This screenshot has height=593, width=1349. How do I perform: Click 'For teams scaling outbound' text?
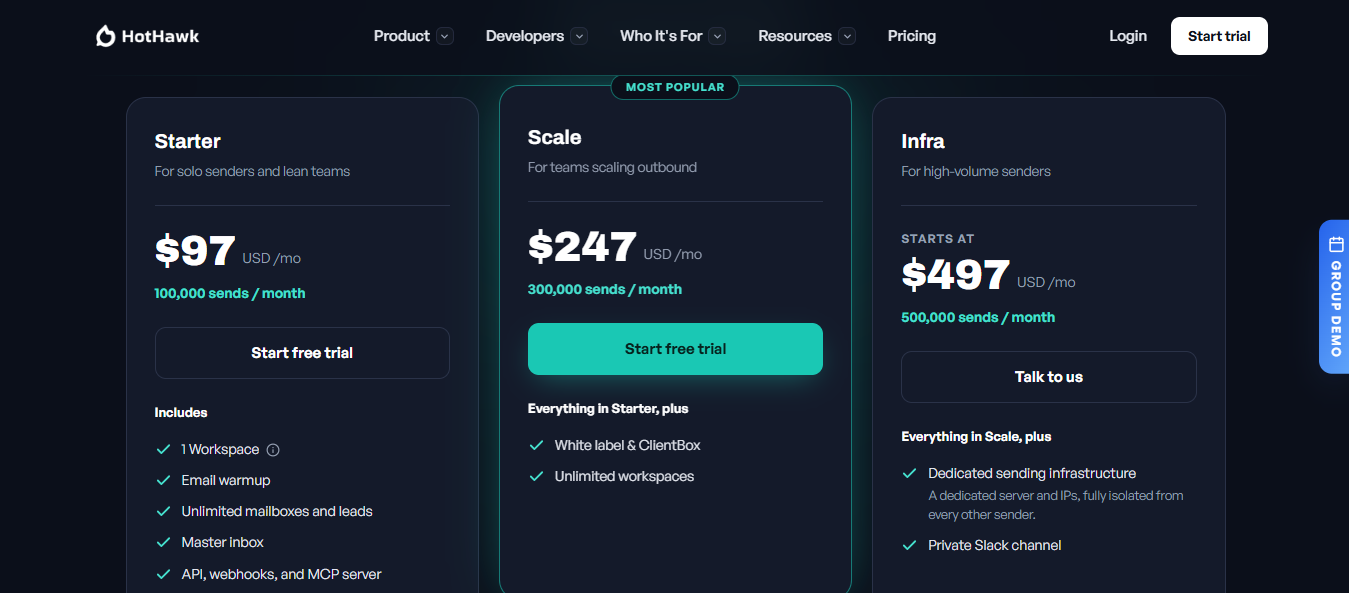(612, 167)
